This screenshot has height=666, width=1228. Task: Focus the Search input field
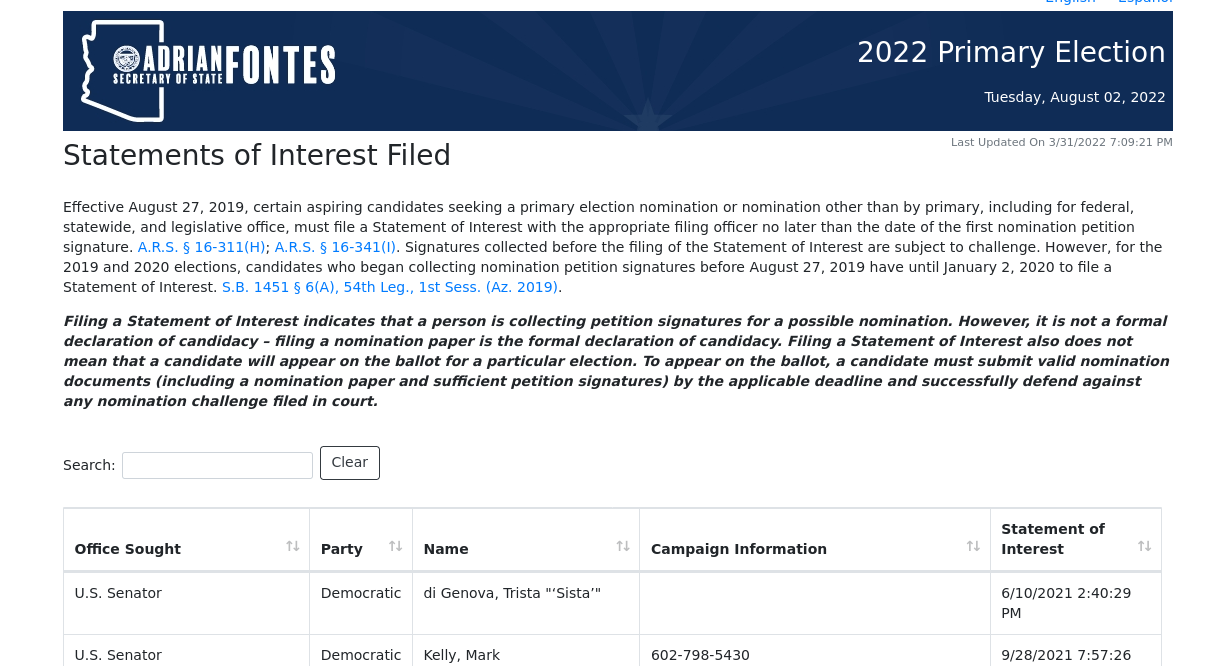point(217,465)
